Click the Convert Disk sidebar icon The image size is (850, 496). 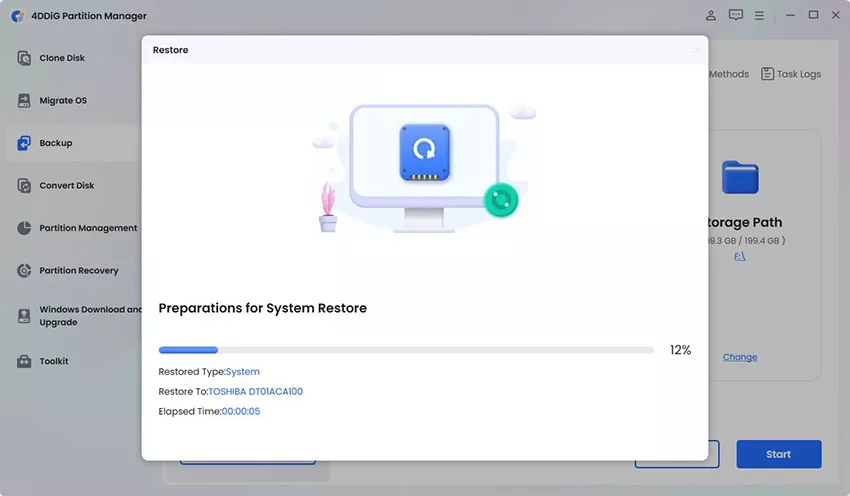click(x=24, y=185)
